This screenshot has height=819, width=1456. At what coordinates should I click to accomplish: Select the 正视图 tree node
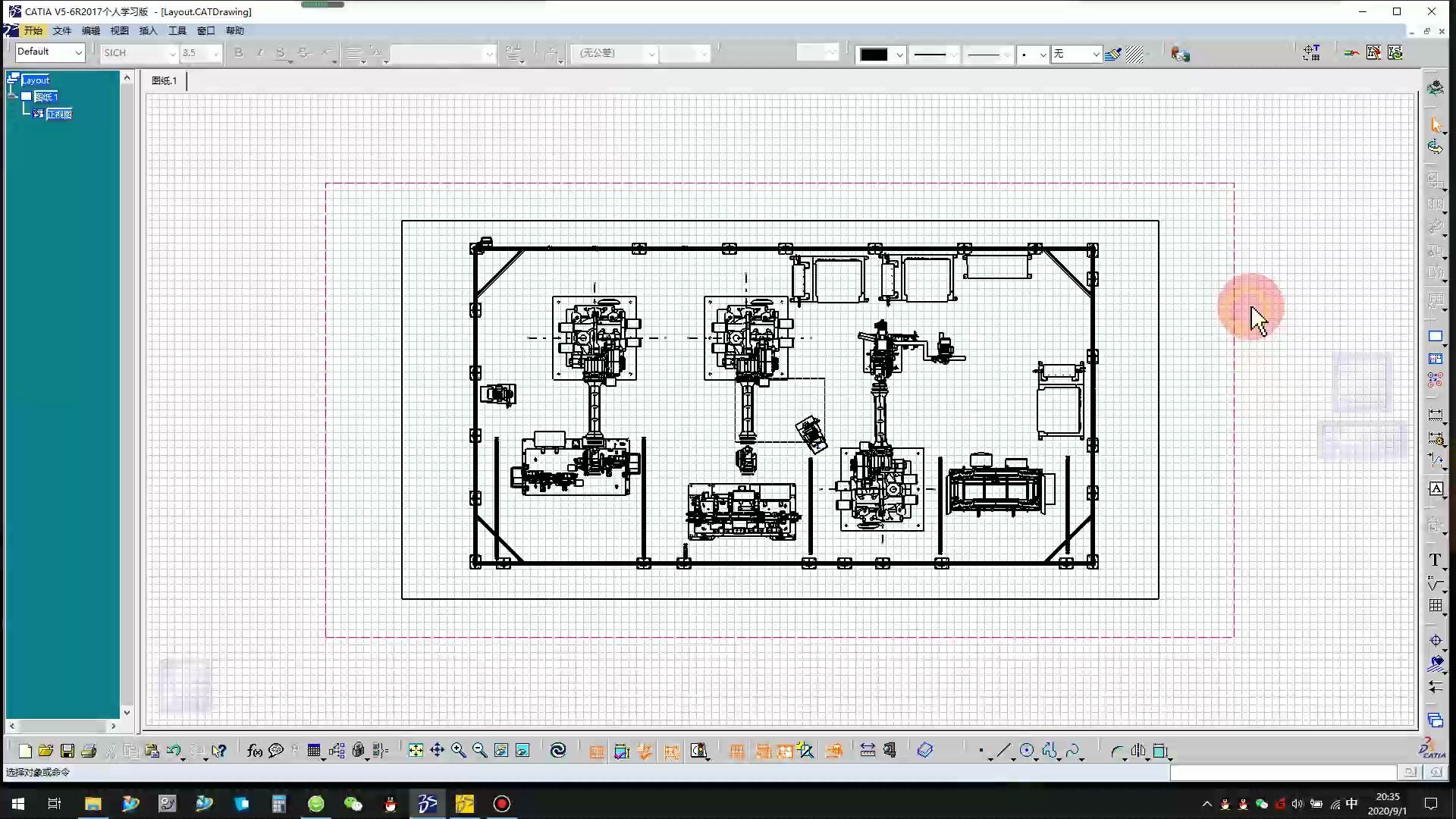[x=58, y=114]
